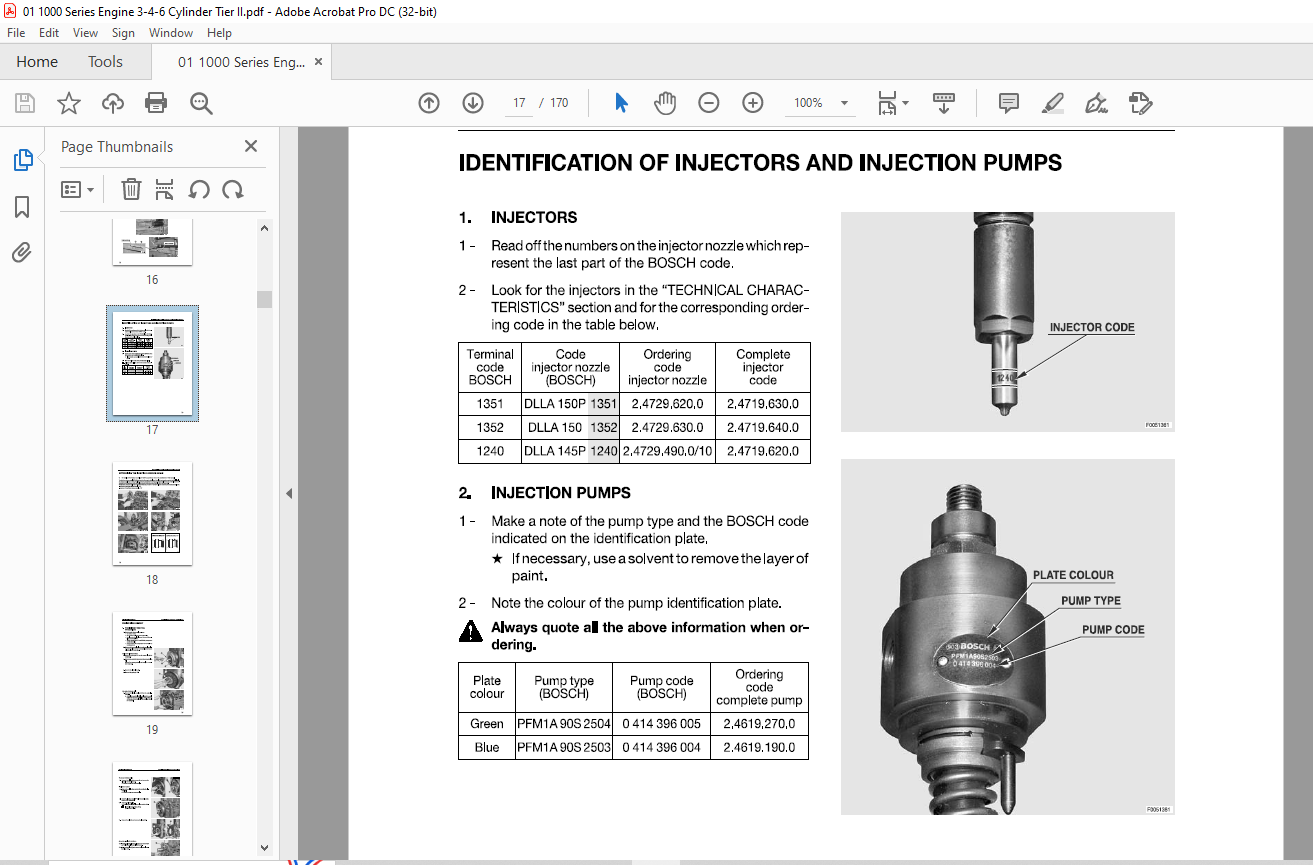The width and height of the screenshot is (1313, 865).
Task: Click thumbnail scrollbar down arrow
Action: coord(265,848)
